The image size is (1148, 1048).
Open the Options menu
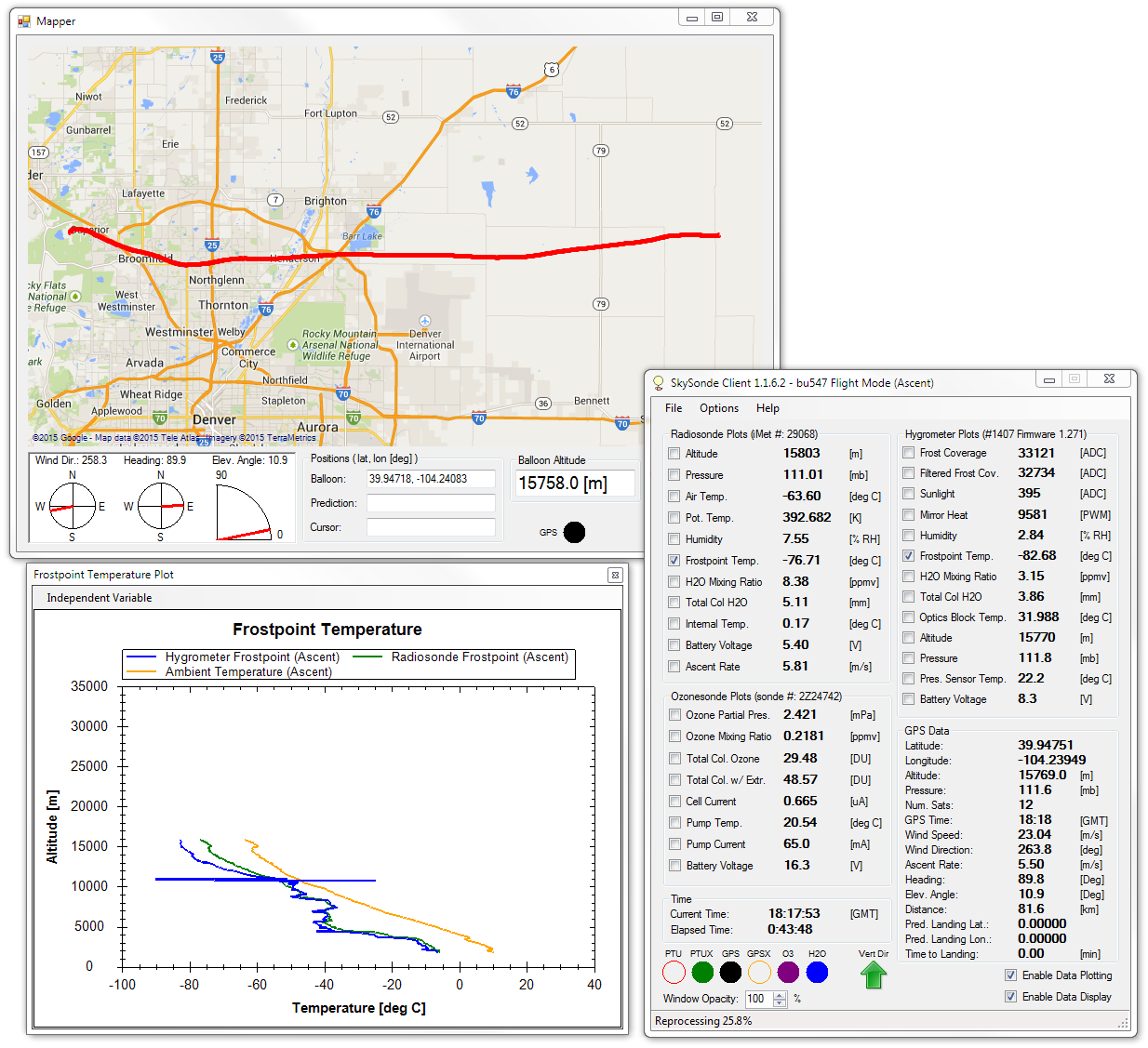(x=719, y=408)
